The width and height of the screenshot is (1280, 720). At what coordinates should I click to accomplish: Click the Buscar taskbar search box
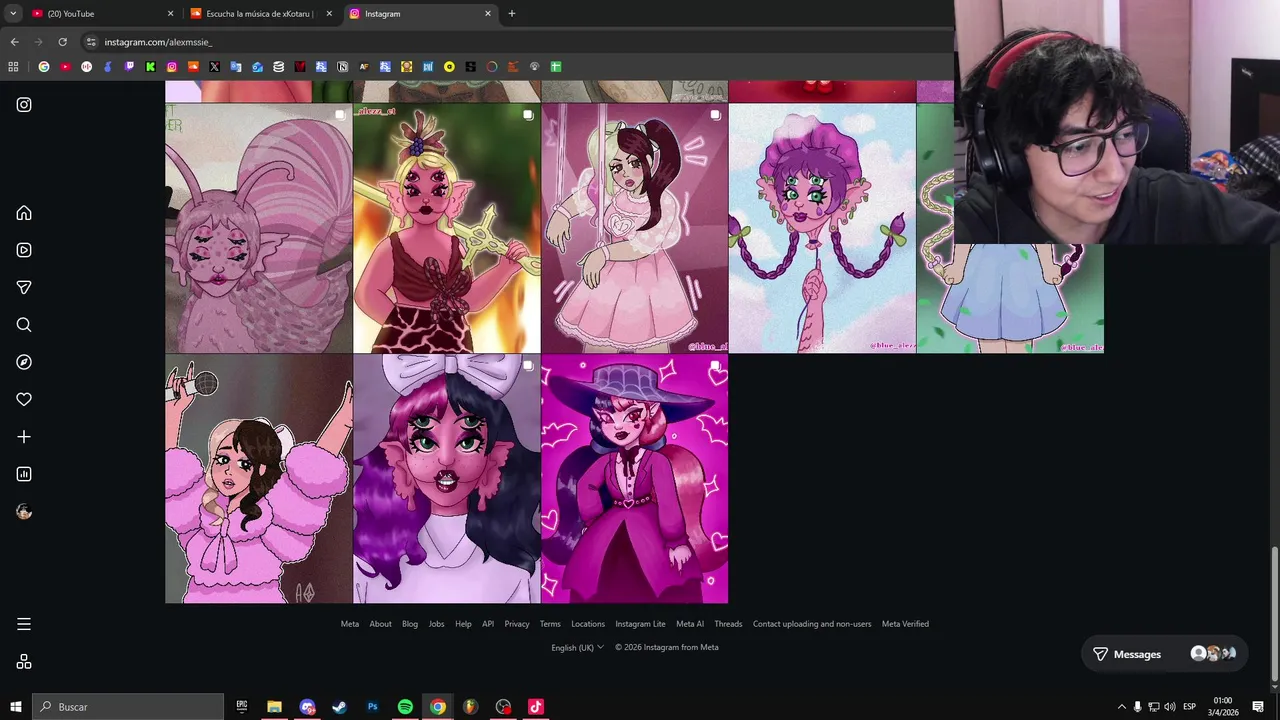tap(128, 707)
